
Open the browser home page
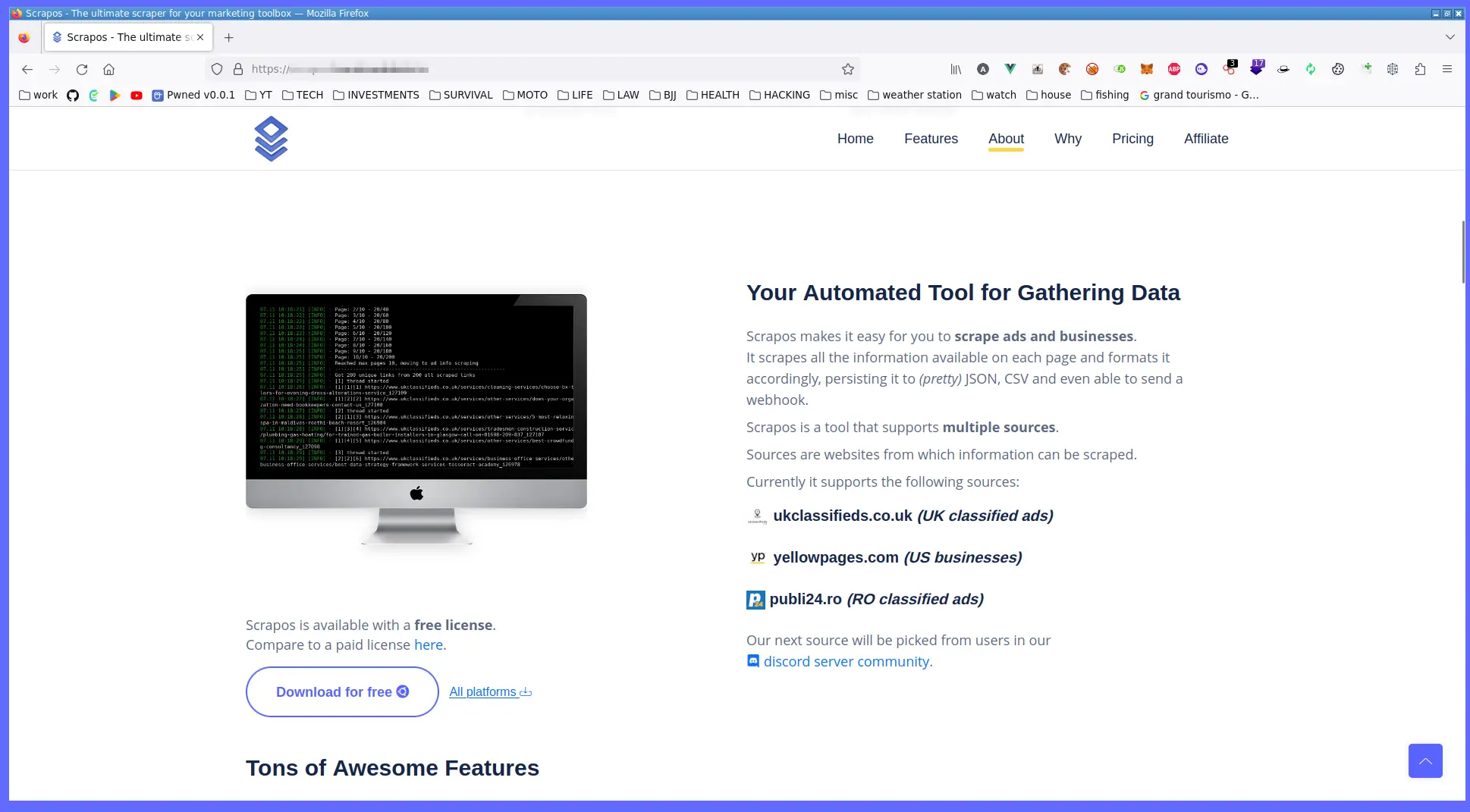109,69
